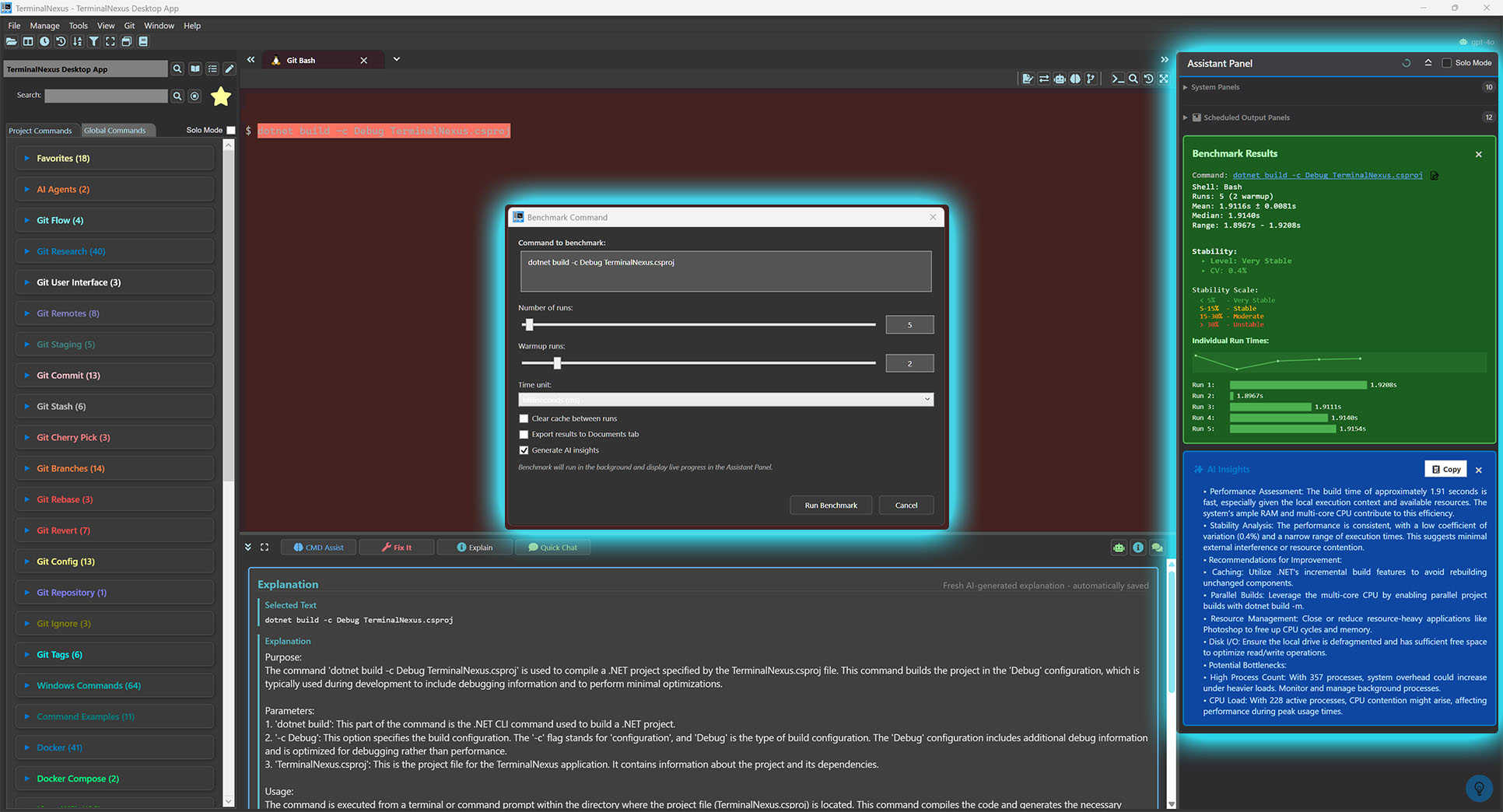This screenshot has height=812, width=1503.
Task: Open the Tools menu
Action: click(x=78, y=26)
